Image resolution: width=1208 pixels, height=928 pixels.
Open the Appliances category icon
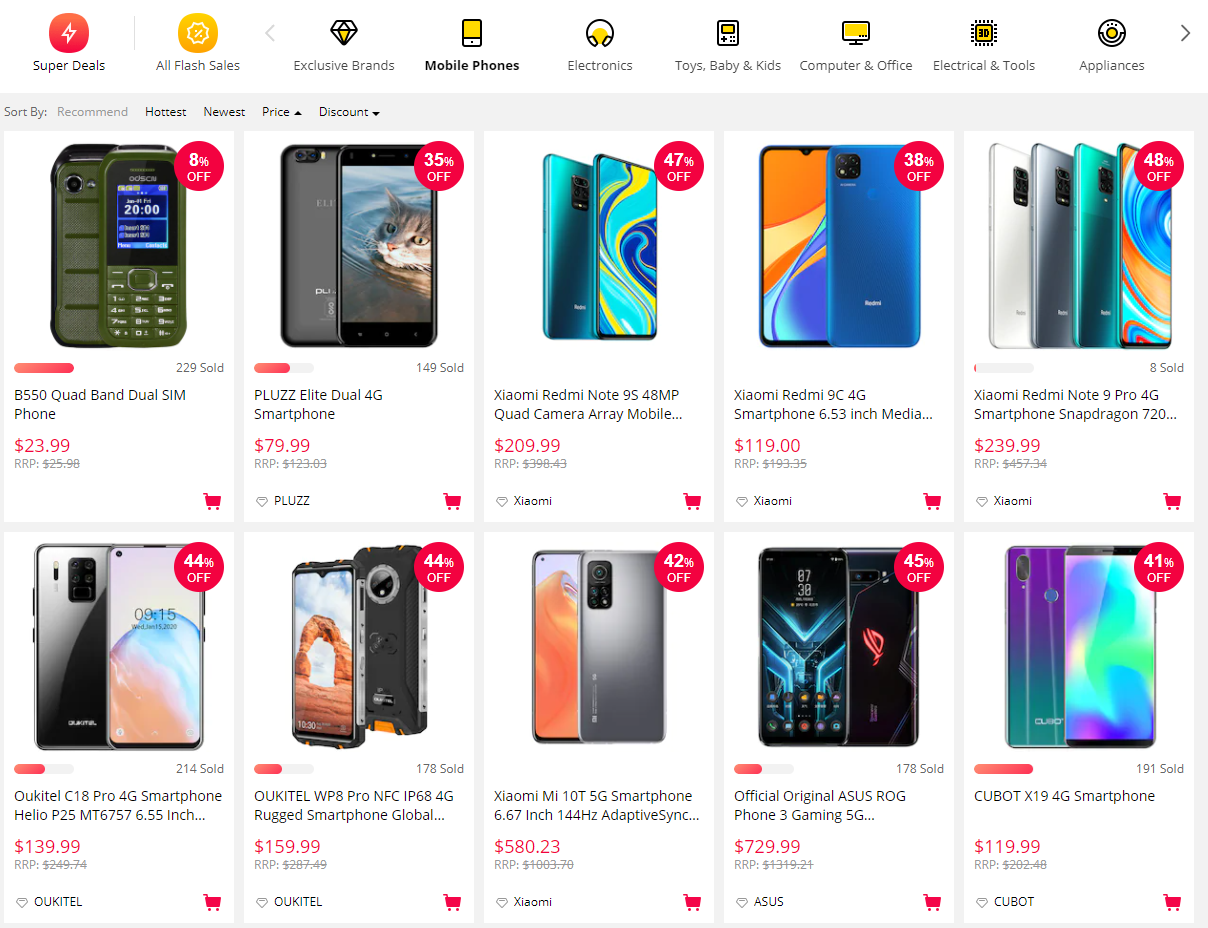click(x=1112, y=33)
